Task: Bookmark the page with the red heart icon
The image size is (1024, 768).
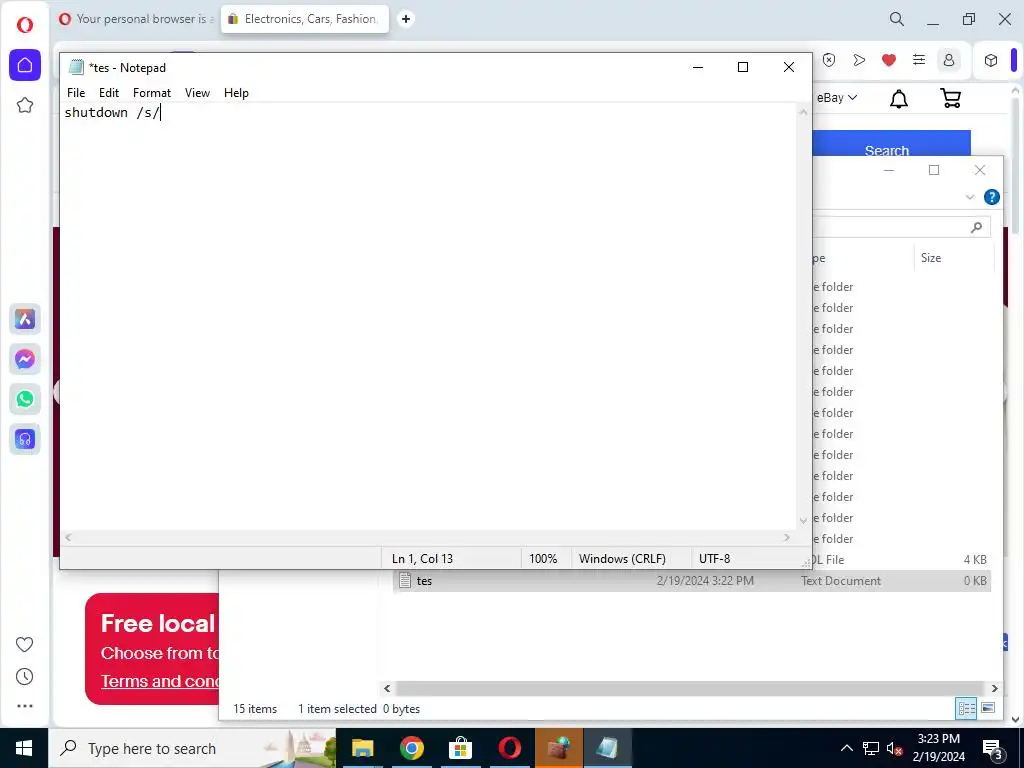Action: point(889,60)
